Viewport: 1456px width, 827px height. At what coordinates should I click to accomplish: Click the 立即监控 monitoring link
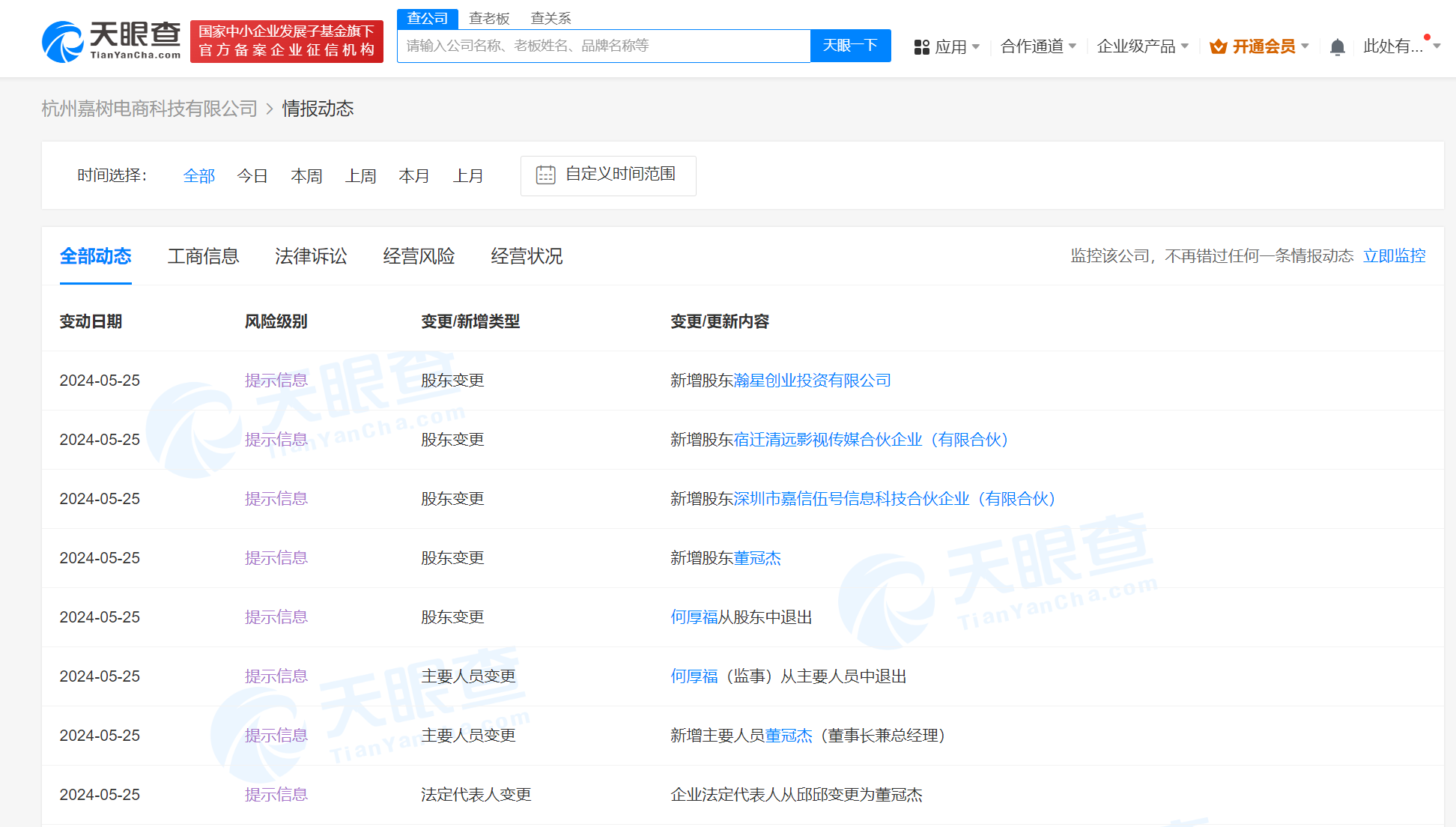coord(1395,255)
